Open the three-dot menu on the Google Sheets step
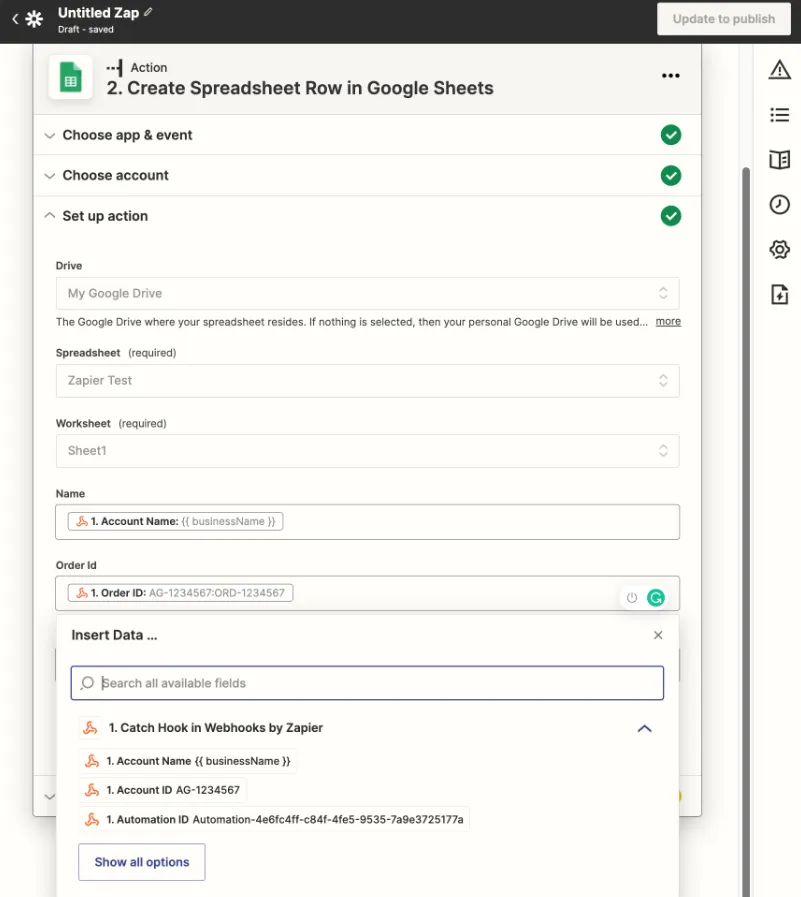801x897 pixels. click(x=671, y=77)
